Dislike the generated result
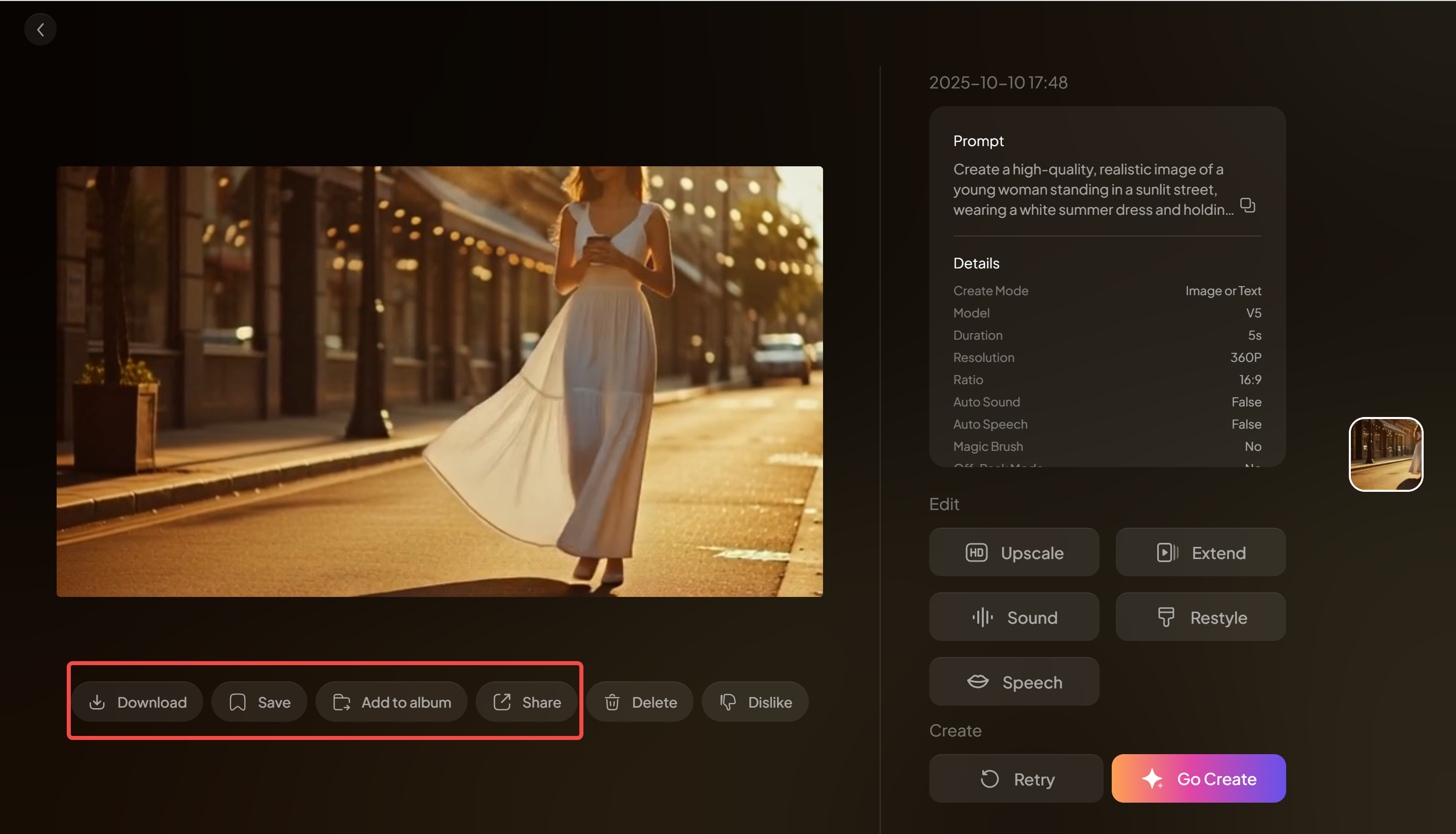The image size is (1456, 834). click(755, 702)
